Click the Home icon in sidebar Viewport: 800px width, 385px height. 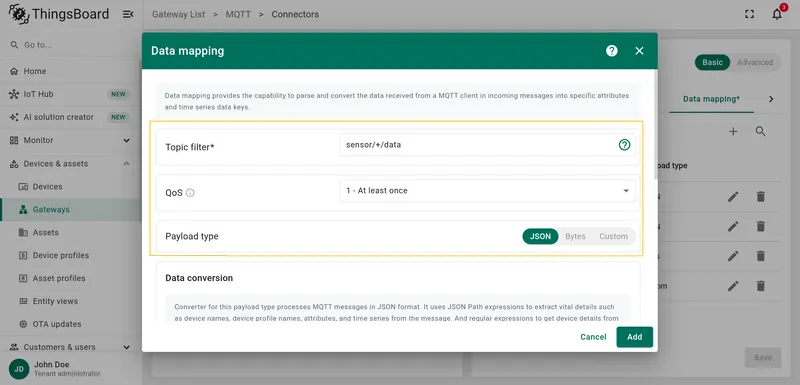tap(14, 71)
